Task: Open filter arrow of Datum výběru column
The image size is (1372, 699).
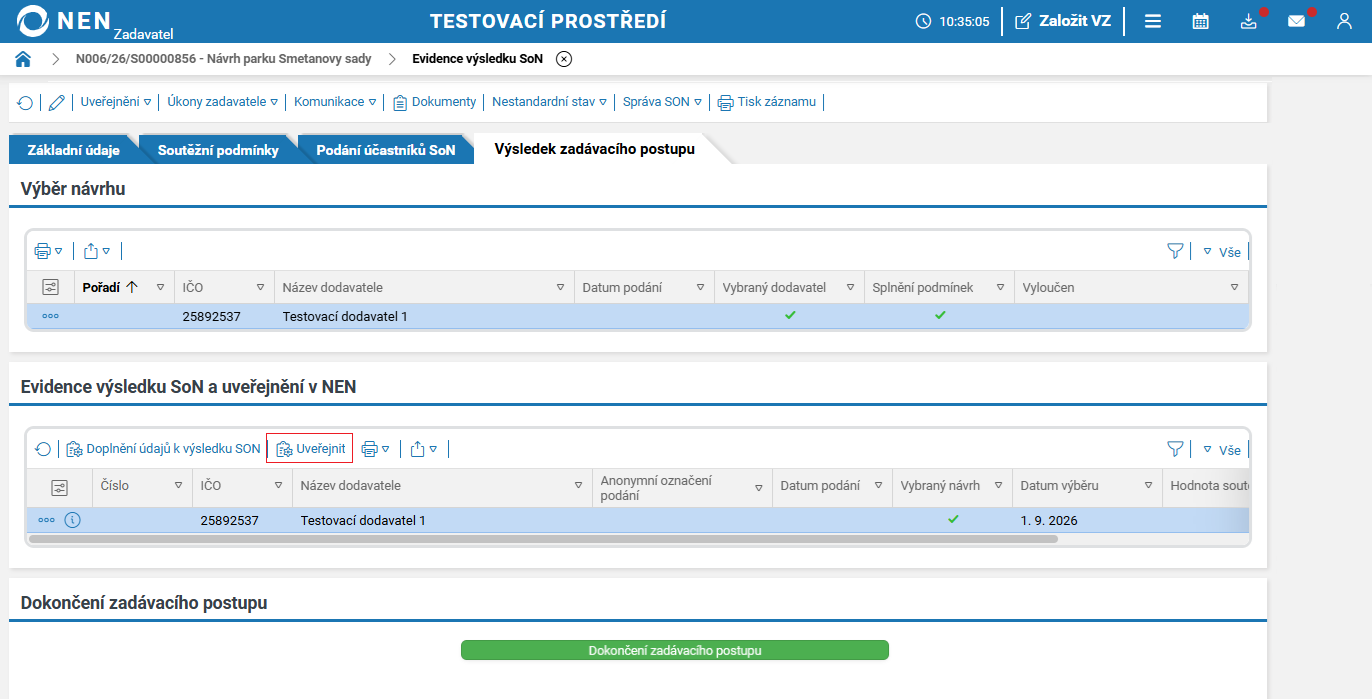Action: click(1148, 486)
